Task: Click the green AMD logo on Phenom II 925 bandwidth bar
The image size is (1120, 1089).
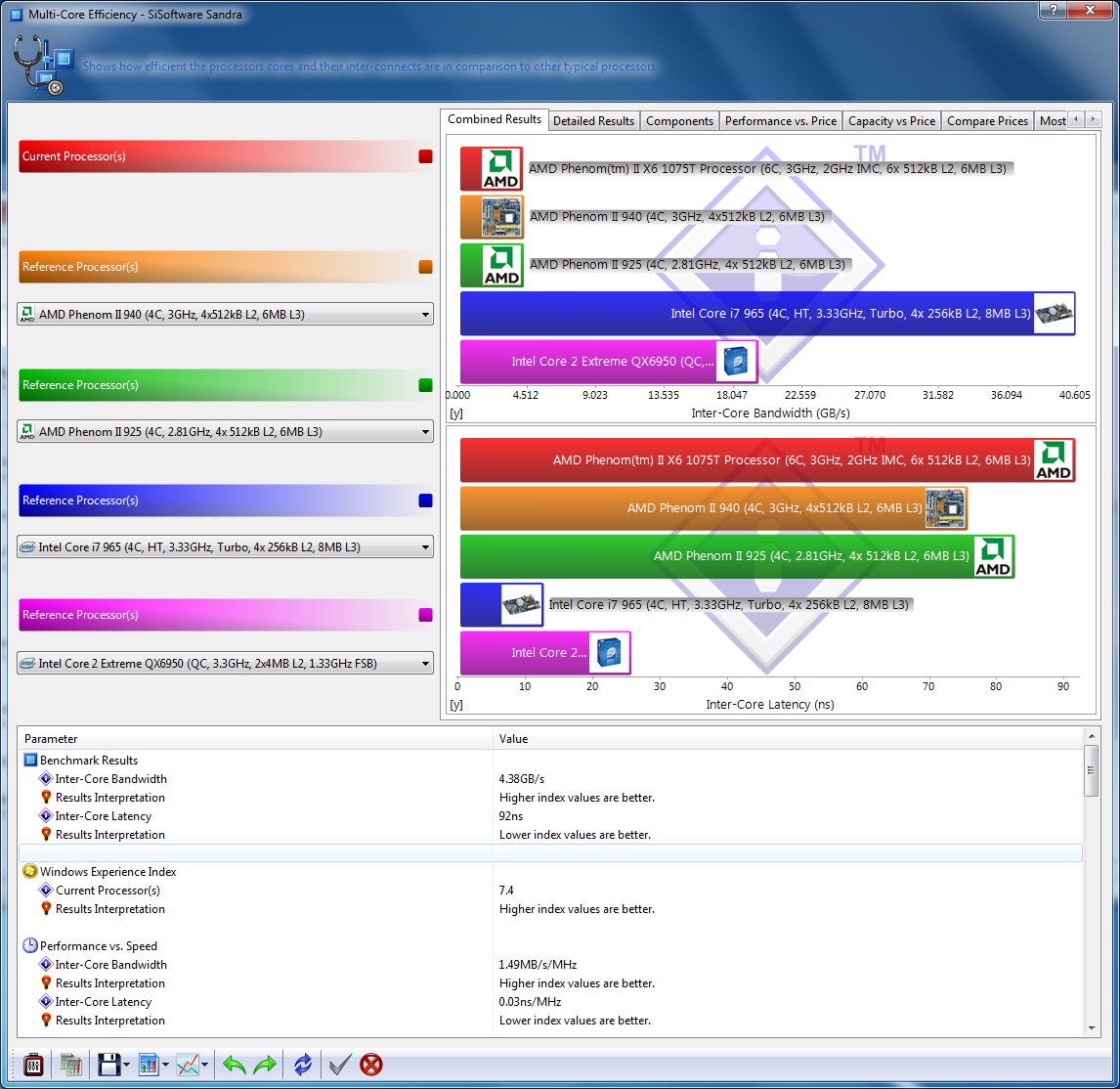Action: point(501,265)
